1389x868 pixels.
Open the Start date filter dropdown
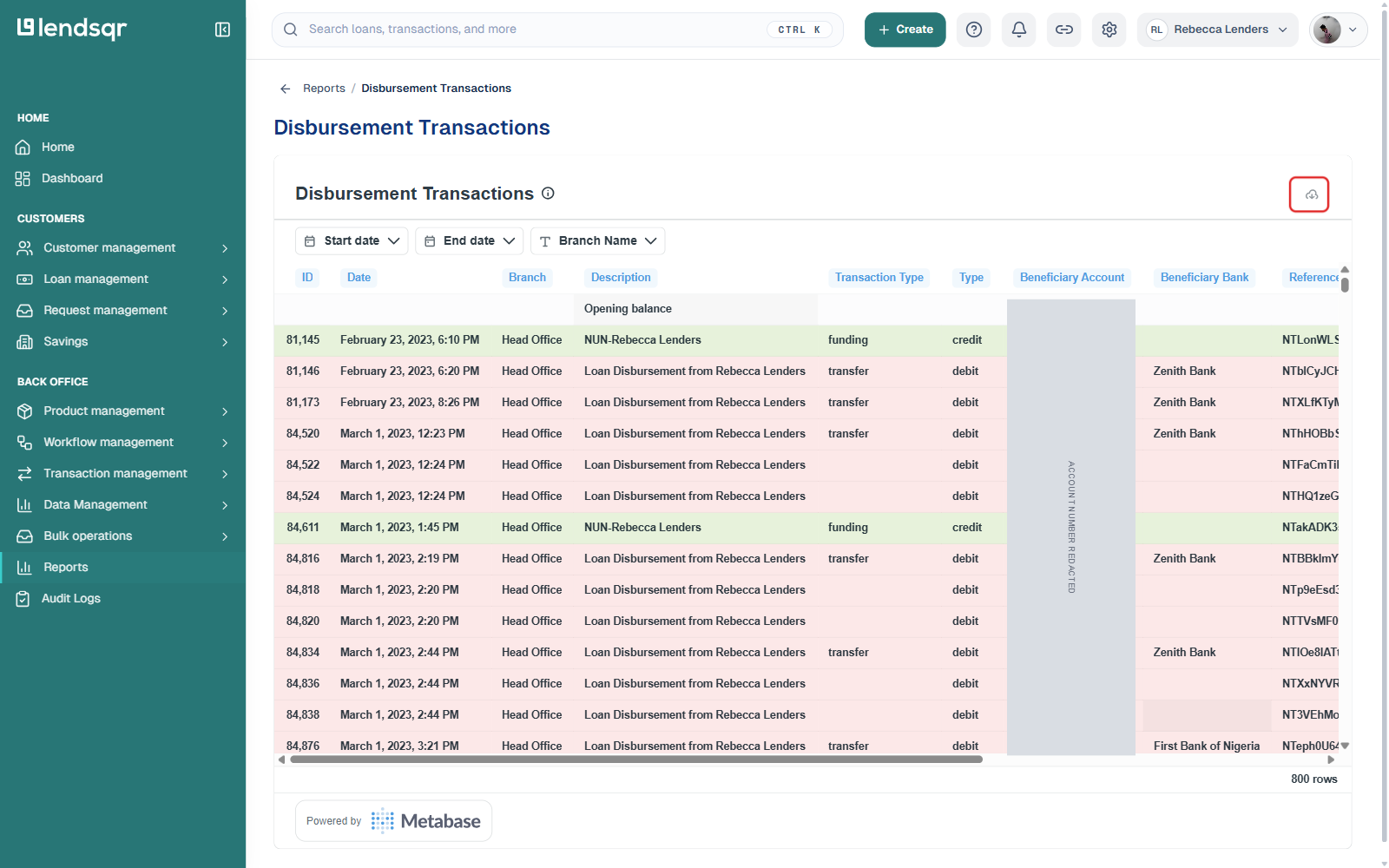352,240
